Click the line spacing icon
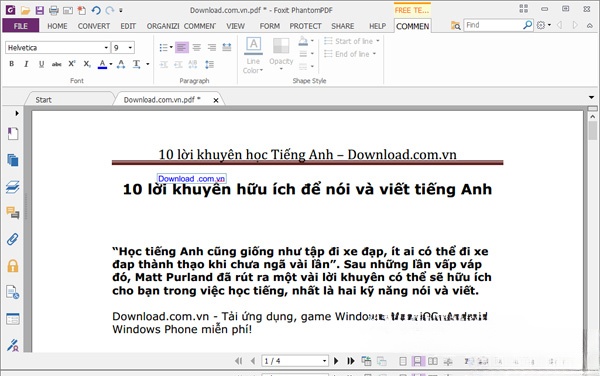The height and width of the screenshot is (376, 600). click(x=209, y=64)
